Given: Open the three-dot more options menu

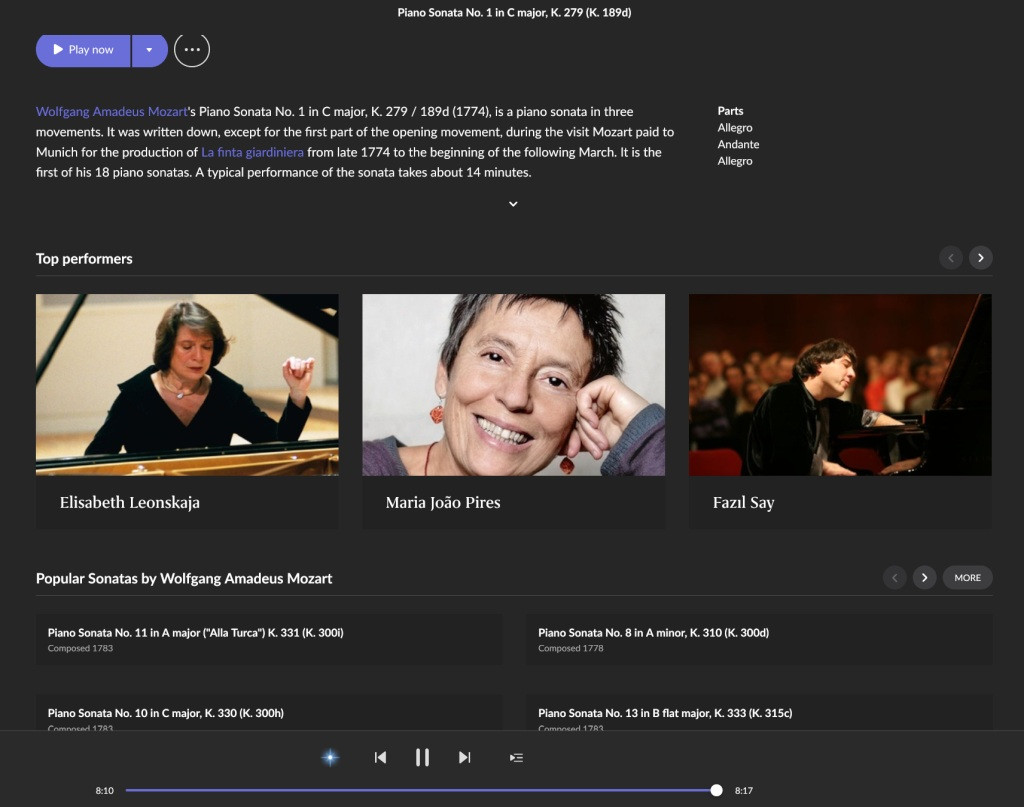Looking at the screenshot, I should click(x=192, y=49).
